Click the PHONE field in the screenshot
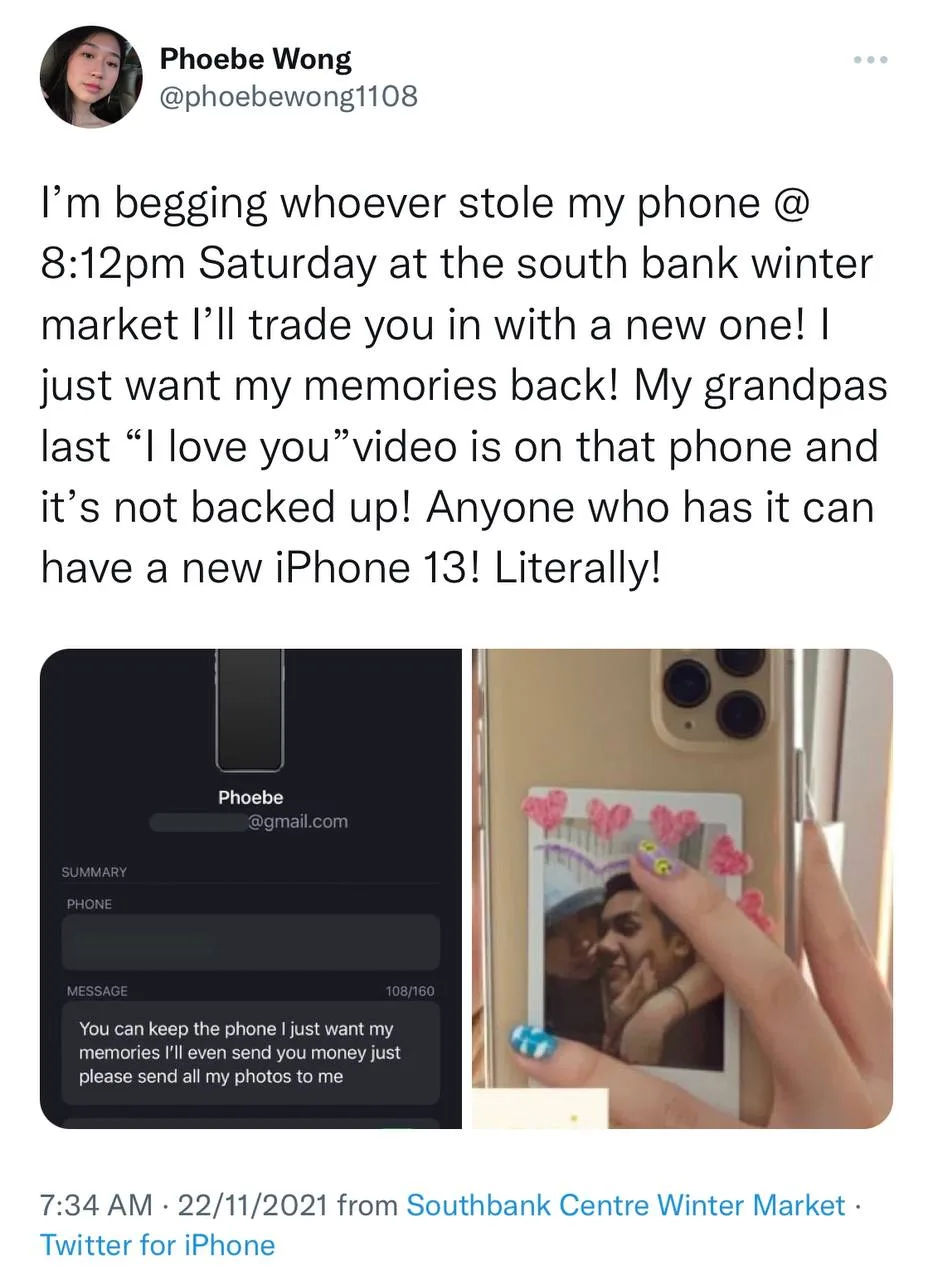The height and width of the screenshot is (1280, 933). (x=251, y=942)
